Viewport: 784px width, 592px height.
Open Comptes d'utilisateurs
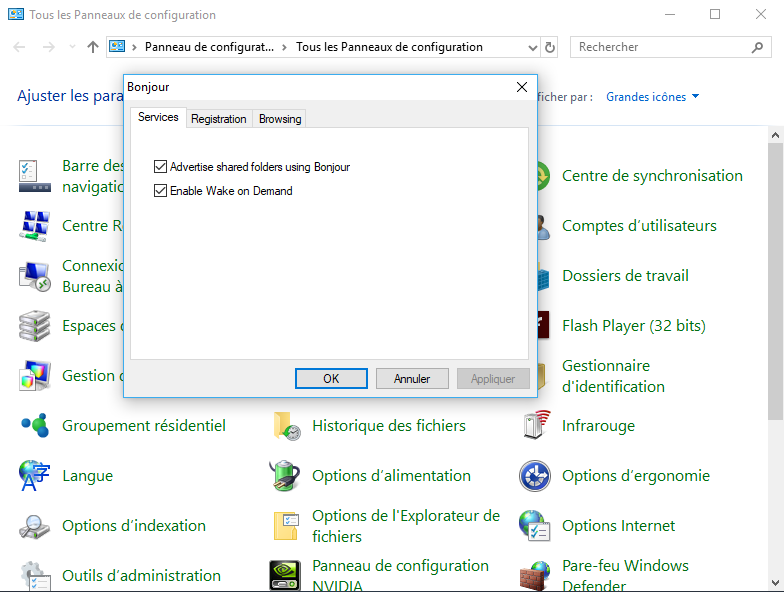(x=639, y=226)
